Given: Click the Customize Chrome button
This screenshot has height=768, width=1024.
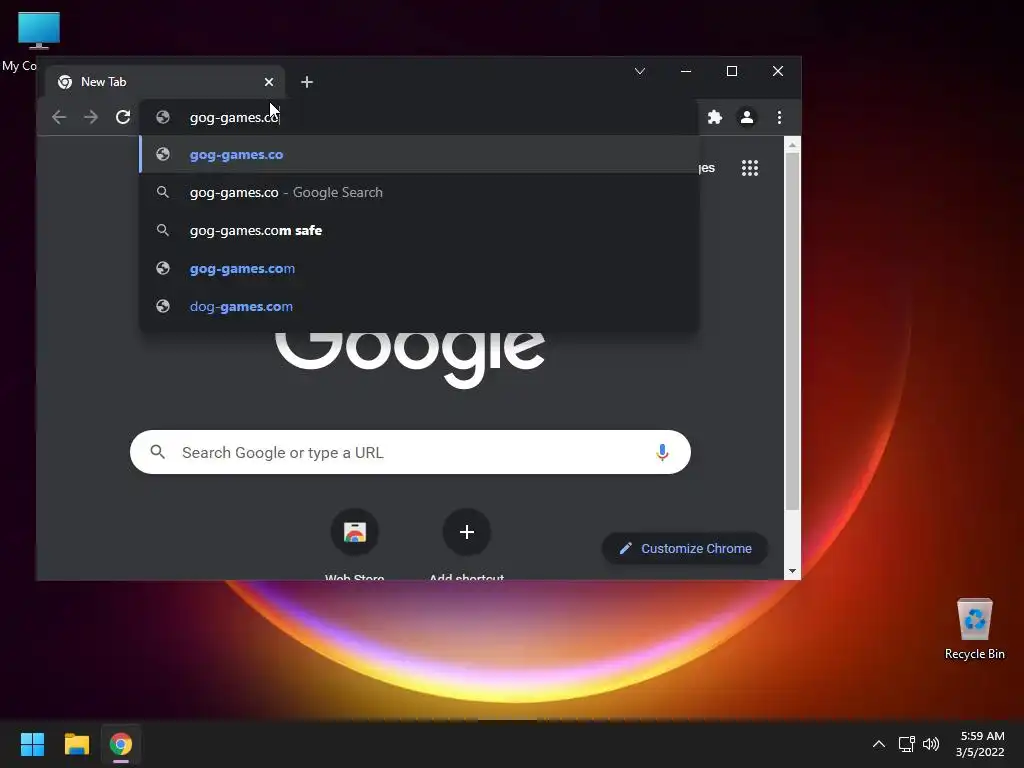Looking at the screenshot, I should click(684, 549).
